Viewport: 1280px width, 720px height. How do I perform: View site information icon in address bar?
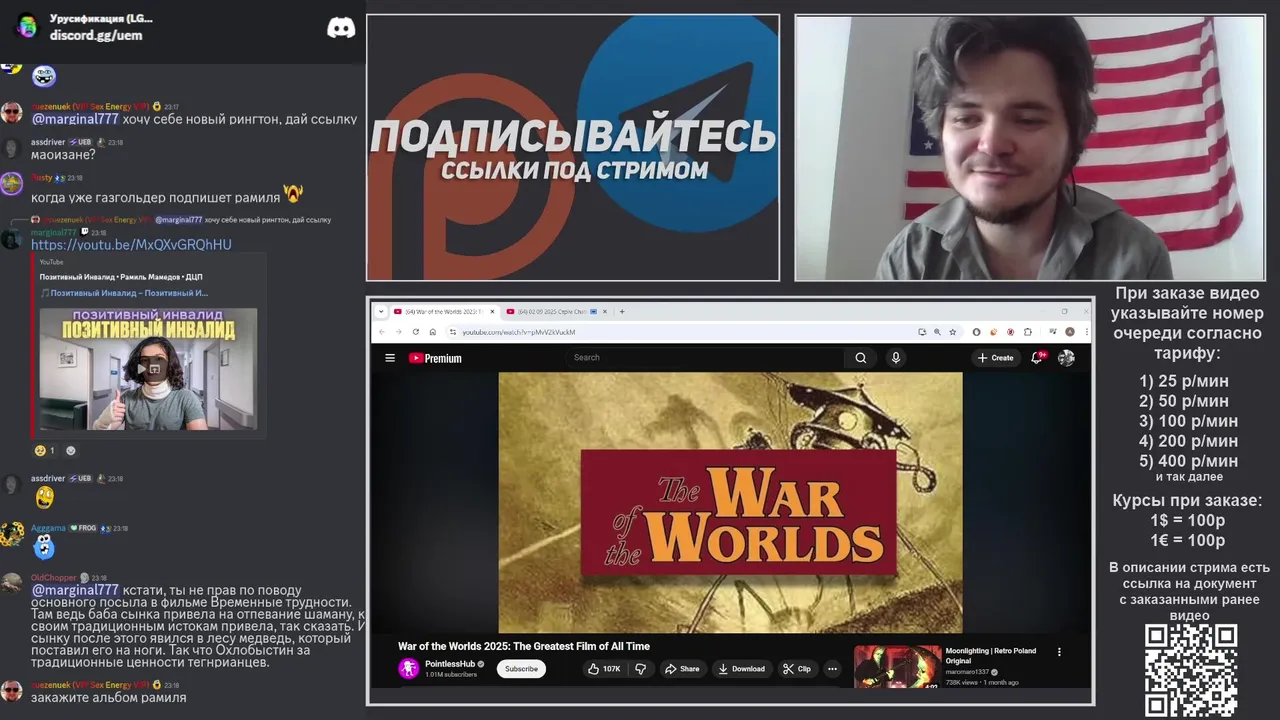(x=452, y=332)
